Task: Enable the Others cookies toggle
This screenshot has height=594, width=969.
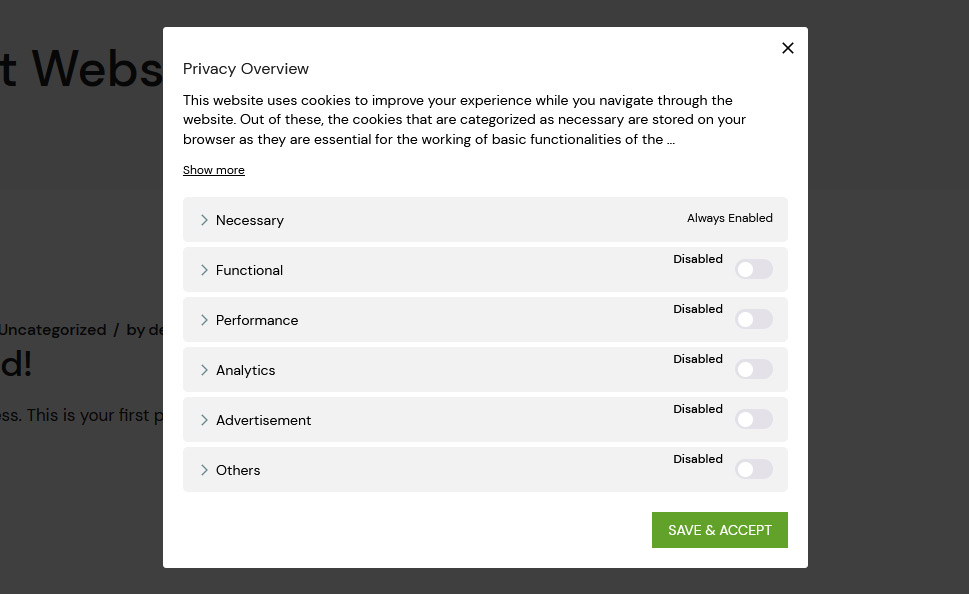Action: (754, 469)
